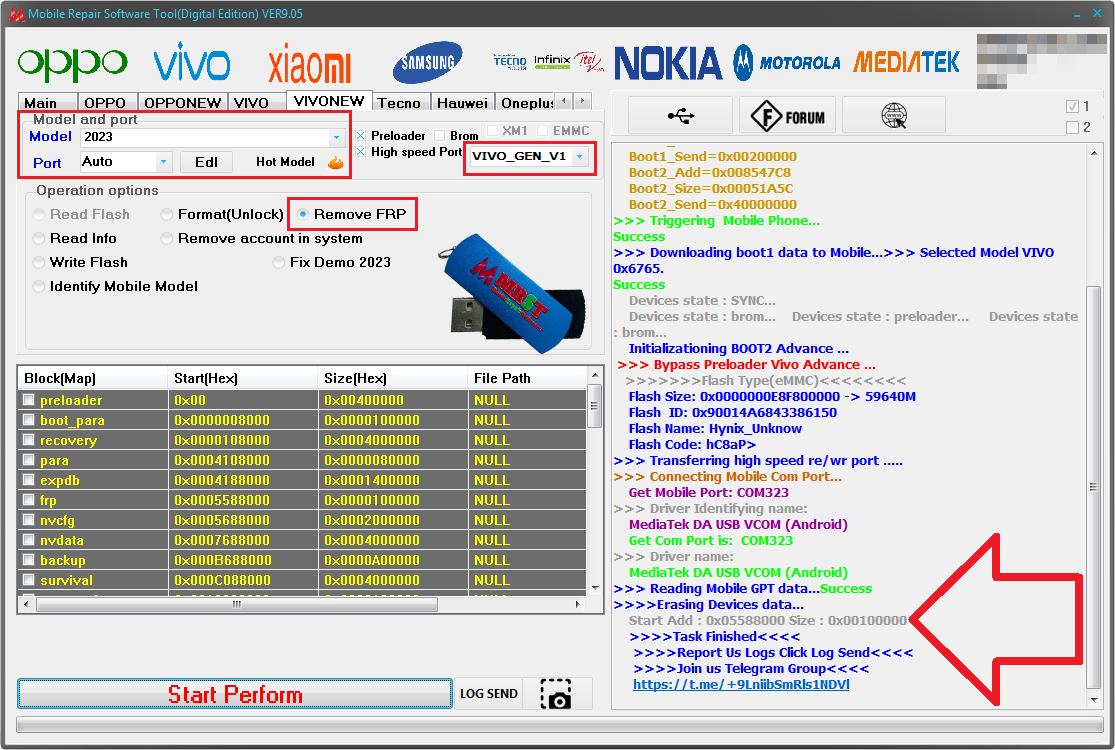The height and width of the screenshot is (750, 1115).
Task: Check the preloader partition checkbox
Action: (28, 400)
